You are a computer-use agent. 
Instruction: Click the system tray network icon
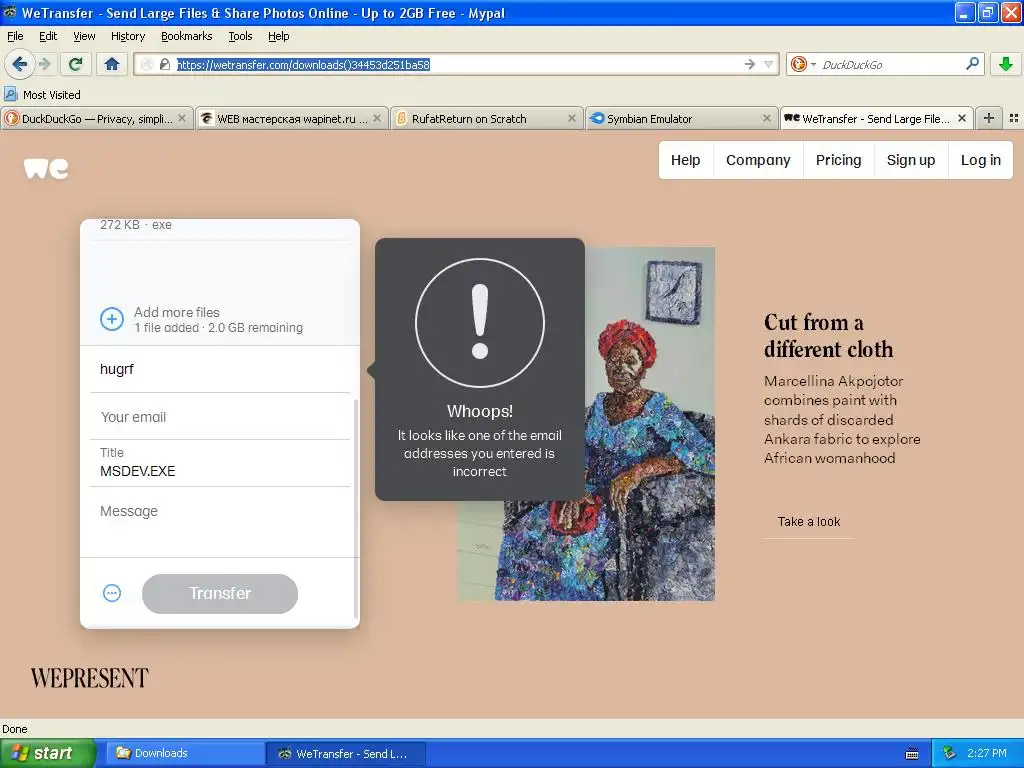(x=949, y=754)
